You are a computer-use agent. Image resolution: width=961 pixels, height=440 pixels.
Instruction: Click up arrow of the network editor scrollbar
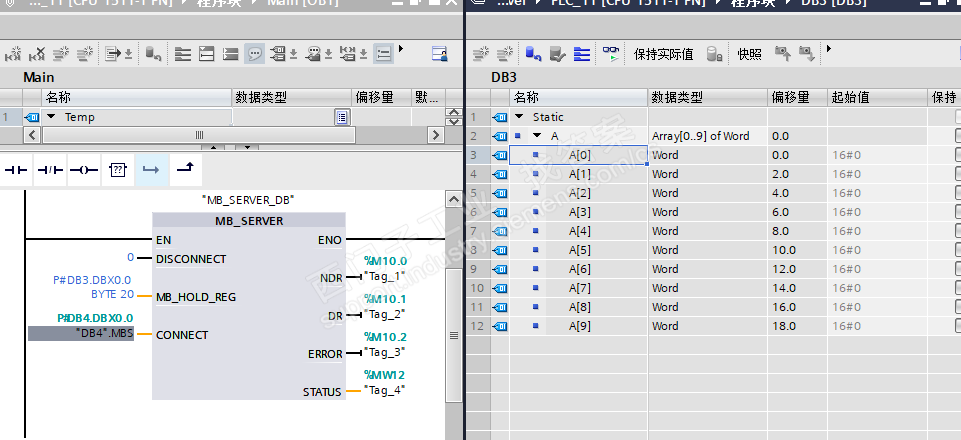pos(454,199)
